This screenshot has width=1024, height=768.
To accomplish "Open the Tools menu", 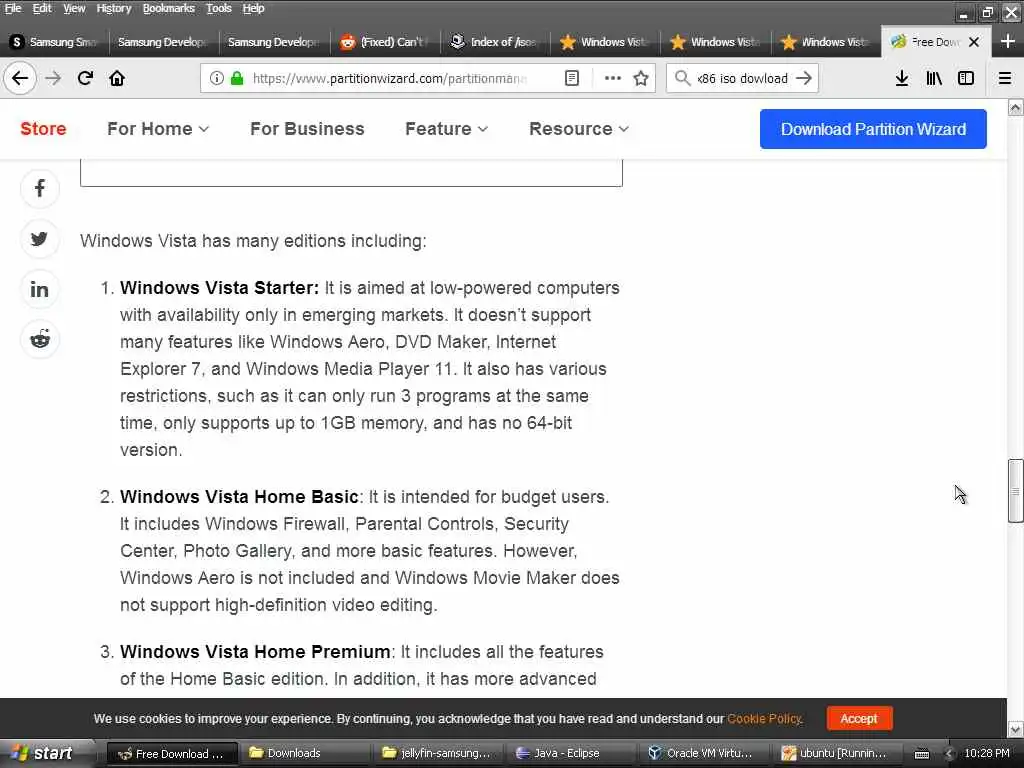I will (219, 8).
